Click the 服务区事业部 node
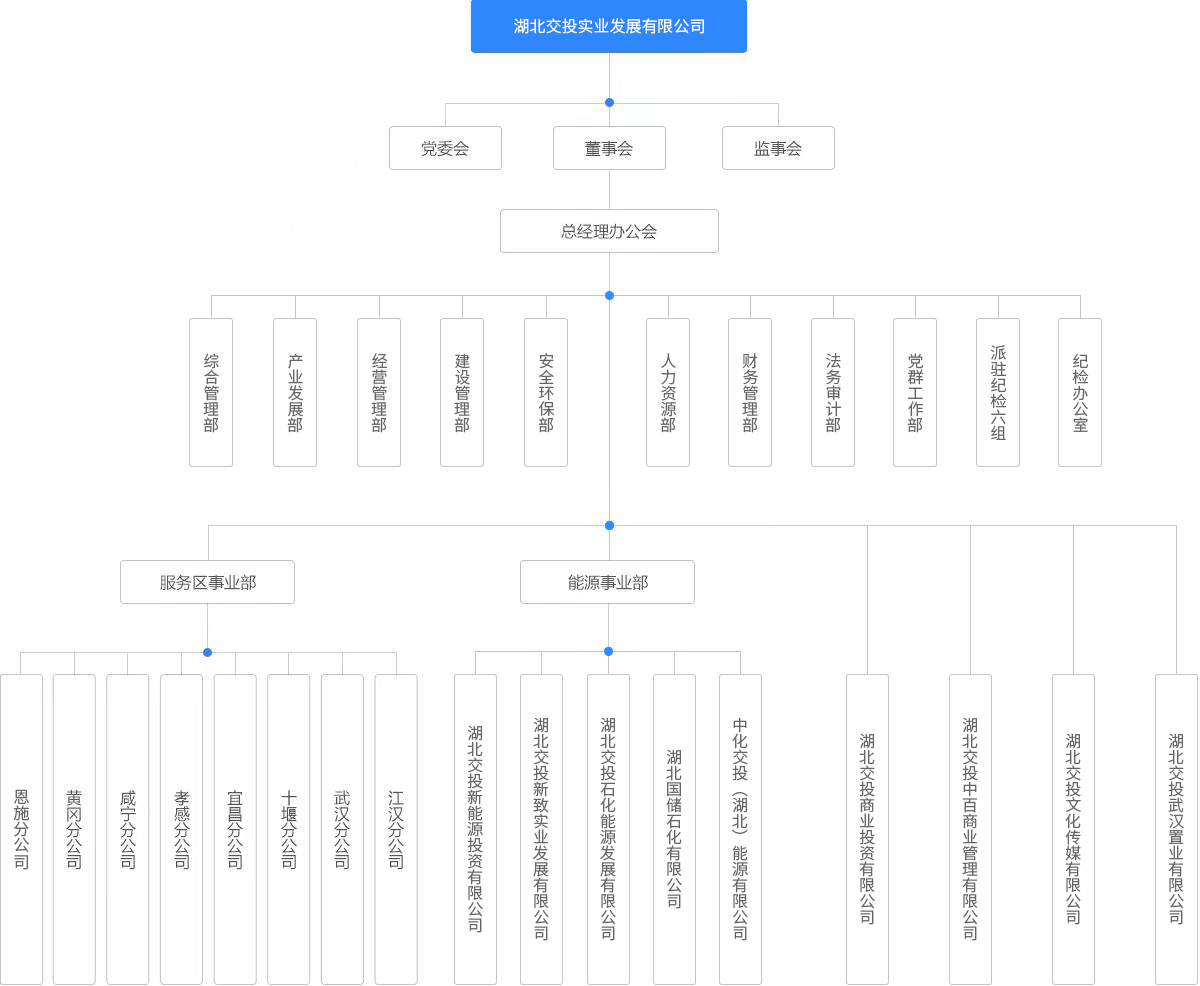This screenshot has width=1200, height=986. [x=208, y=582]
